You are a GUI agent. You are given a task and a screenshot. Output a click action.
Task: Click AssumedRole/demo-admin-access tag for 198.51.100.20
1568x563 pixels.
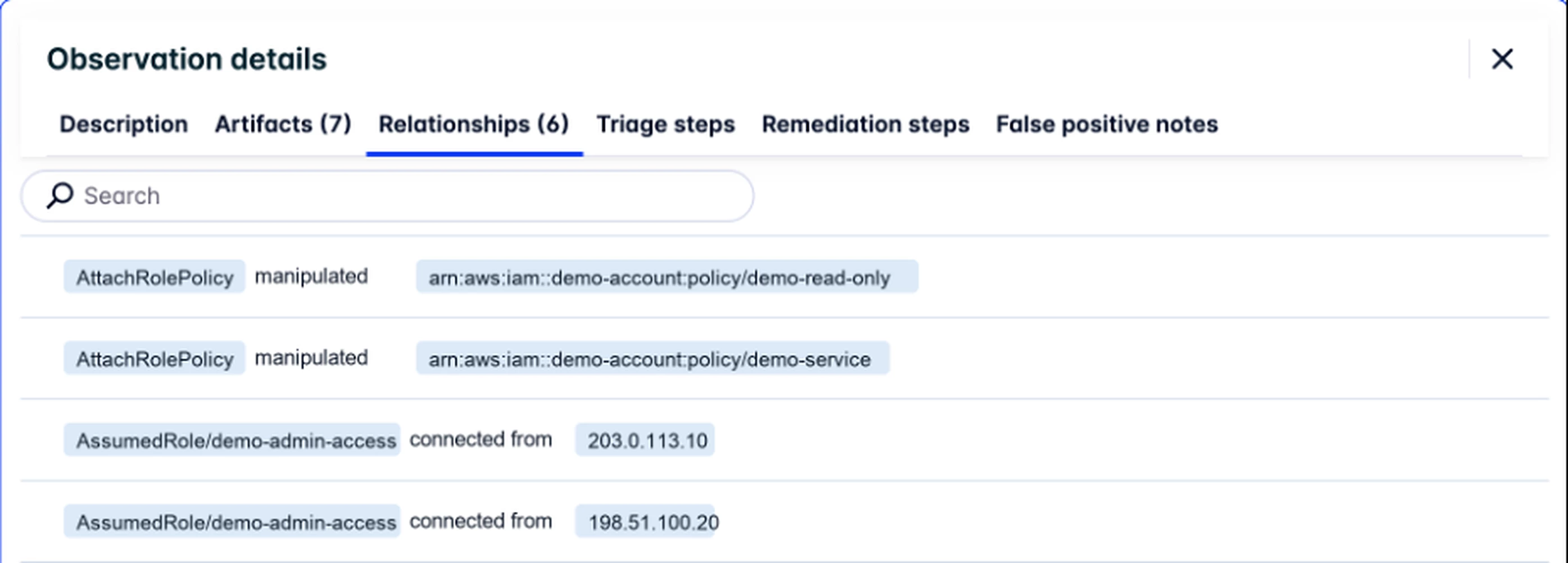232,521
